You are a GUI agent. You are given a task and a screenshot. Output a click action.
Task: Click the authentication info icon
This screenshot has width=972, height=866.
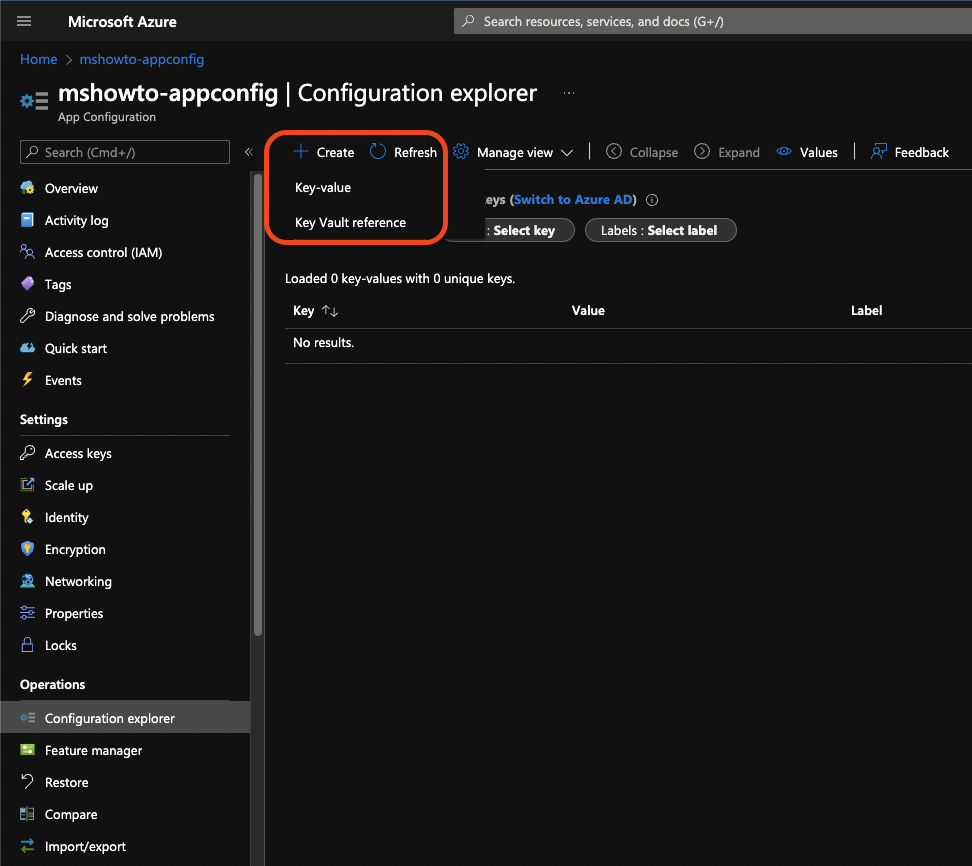click(x=652, y=200)
